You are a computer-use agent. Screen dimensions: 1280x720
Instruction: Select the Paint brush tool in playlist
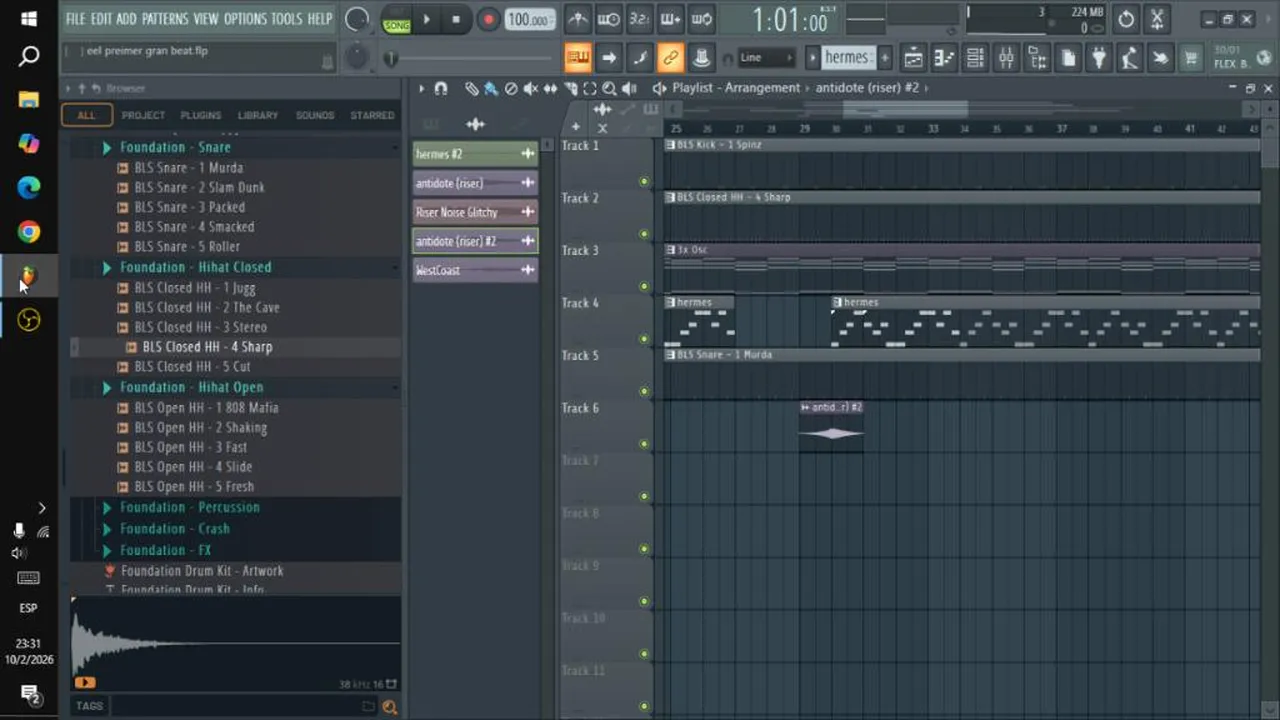(491, 89)
